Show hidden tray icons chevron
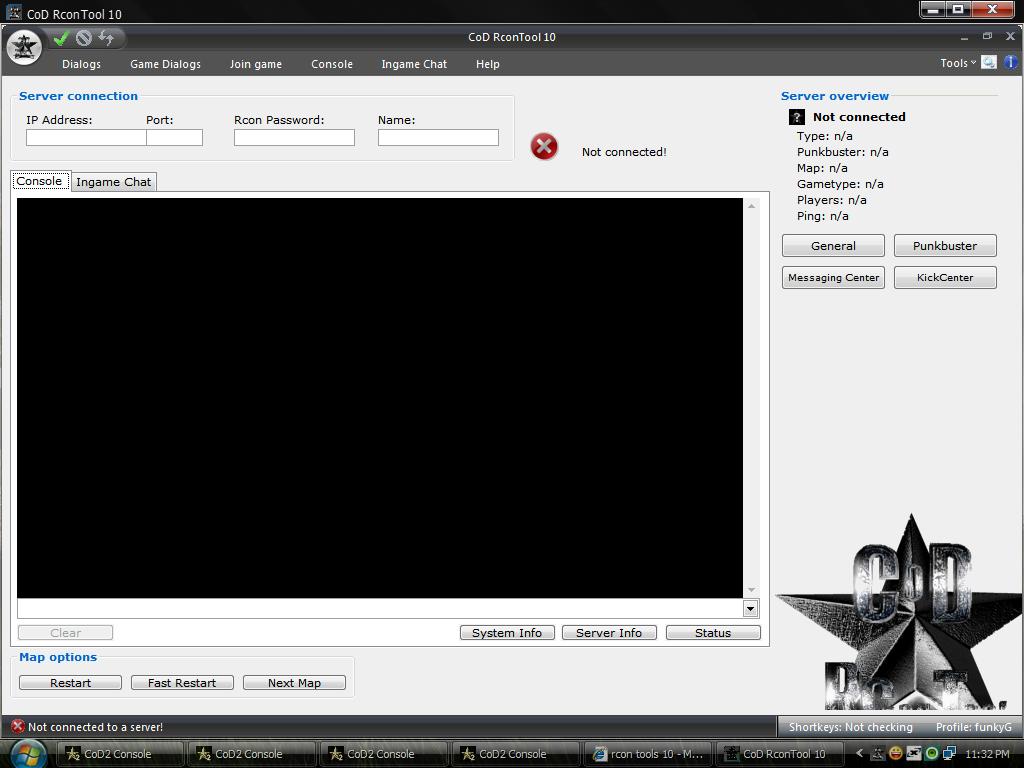Image resolution: width=1024 pixels, height=768 pixels. (x=859, y=753)
